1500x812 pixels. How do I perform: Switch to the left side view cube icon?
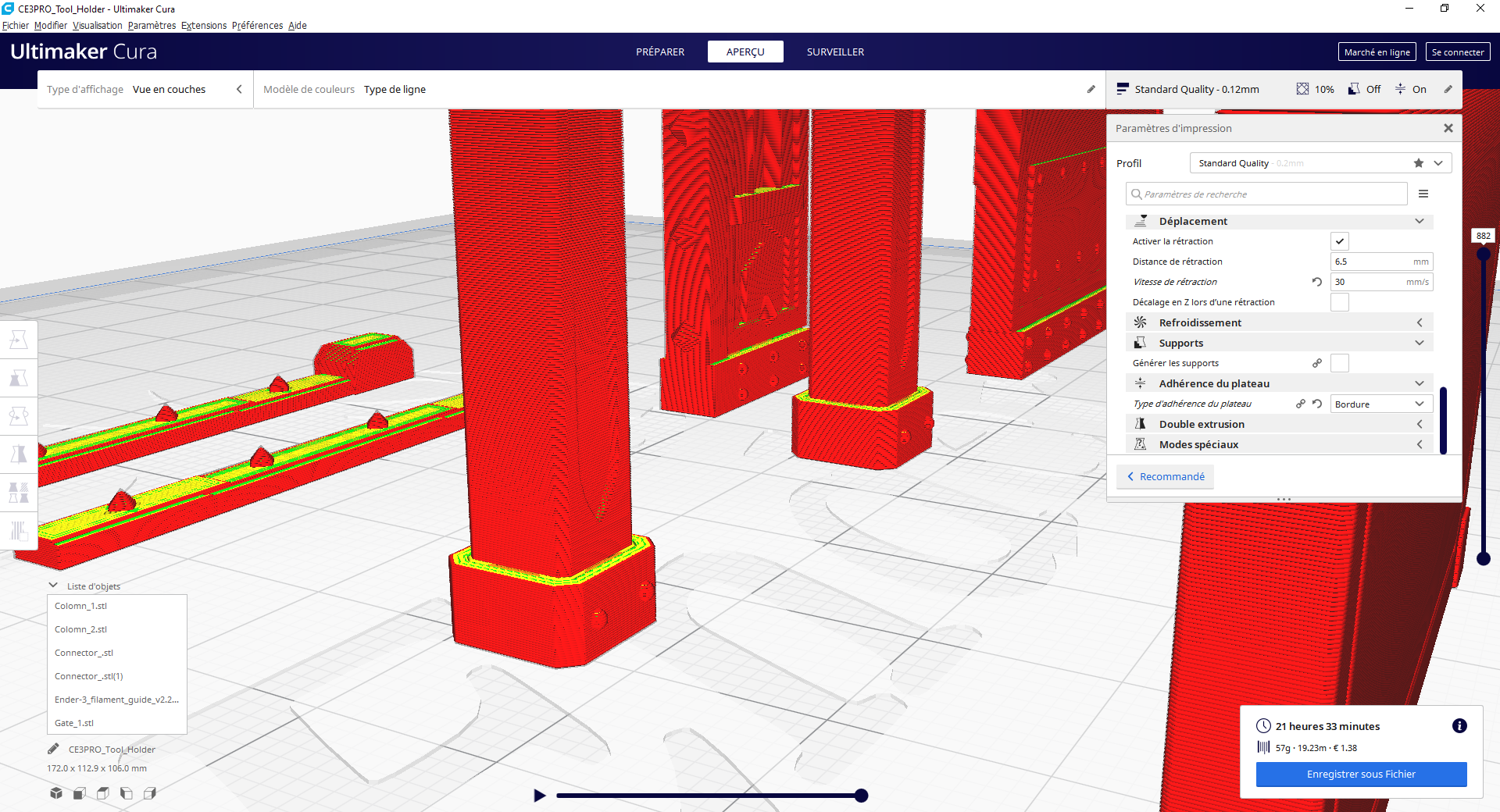pos(127,793)
